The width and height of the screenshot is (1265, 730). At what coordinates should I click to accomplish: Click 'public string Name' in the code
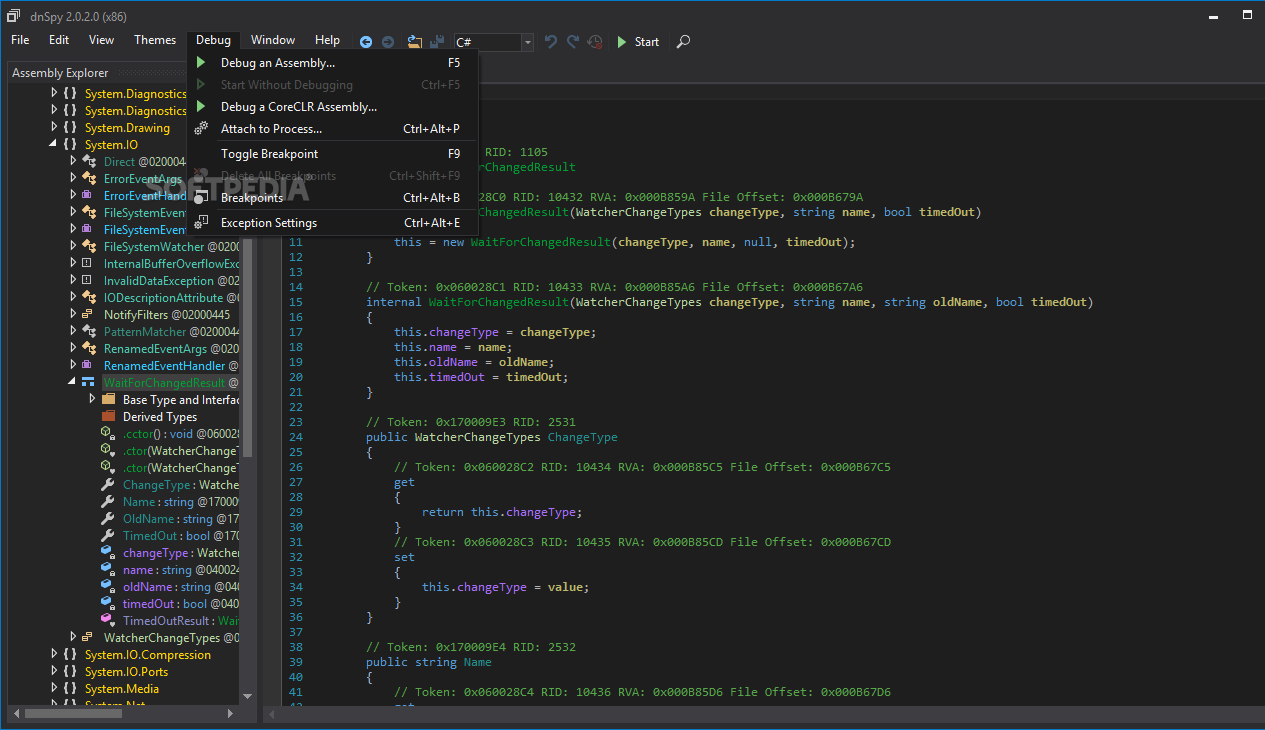point(429,662)
